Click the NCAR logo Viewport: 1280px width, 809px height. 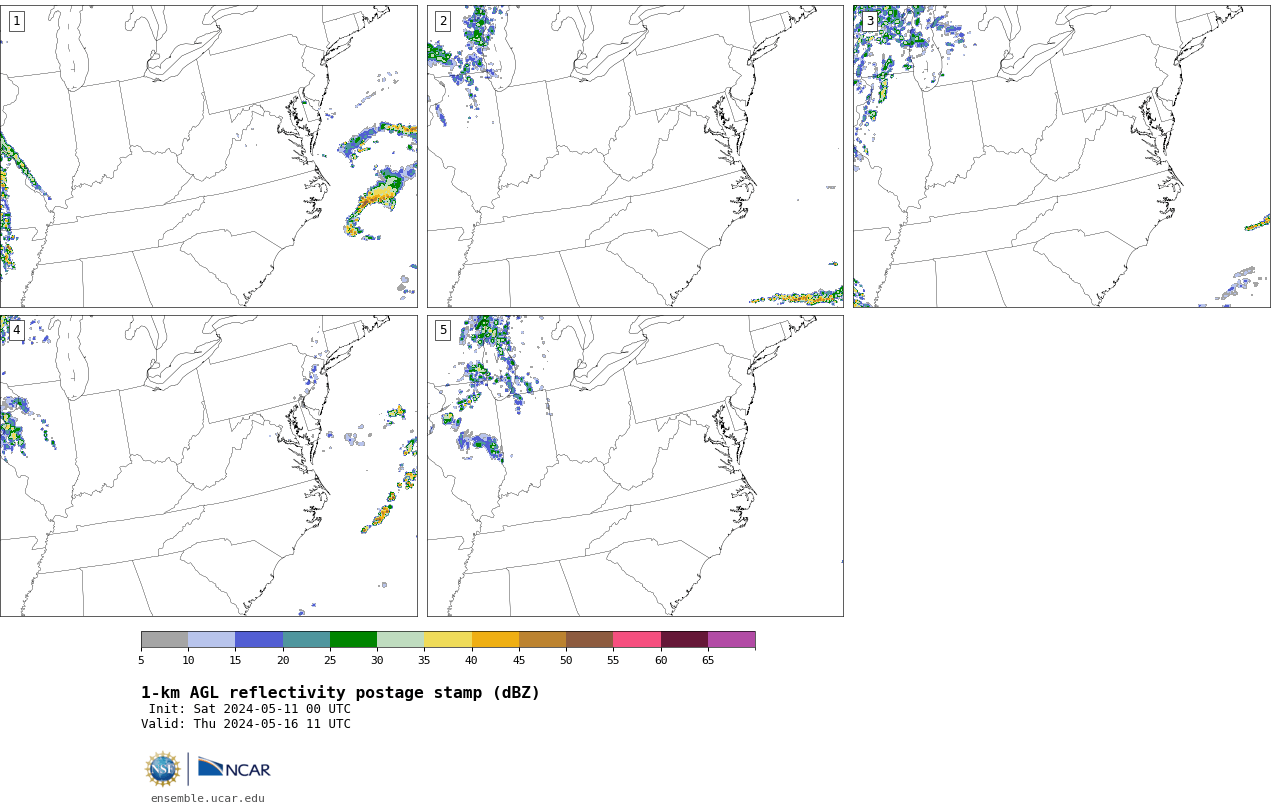[234, 768]
